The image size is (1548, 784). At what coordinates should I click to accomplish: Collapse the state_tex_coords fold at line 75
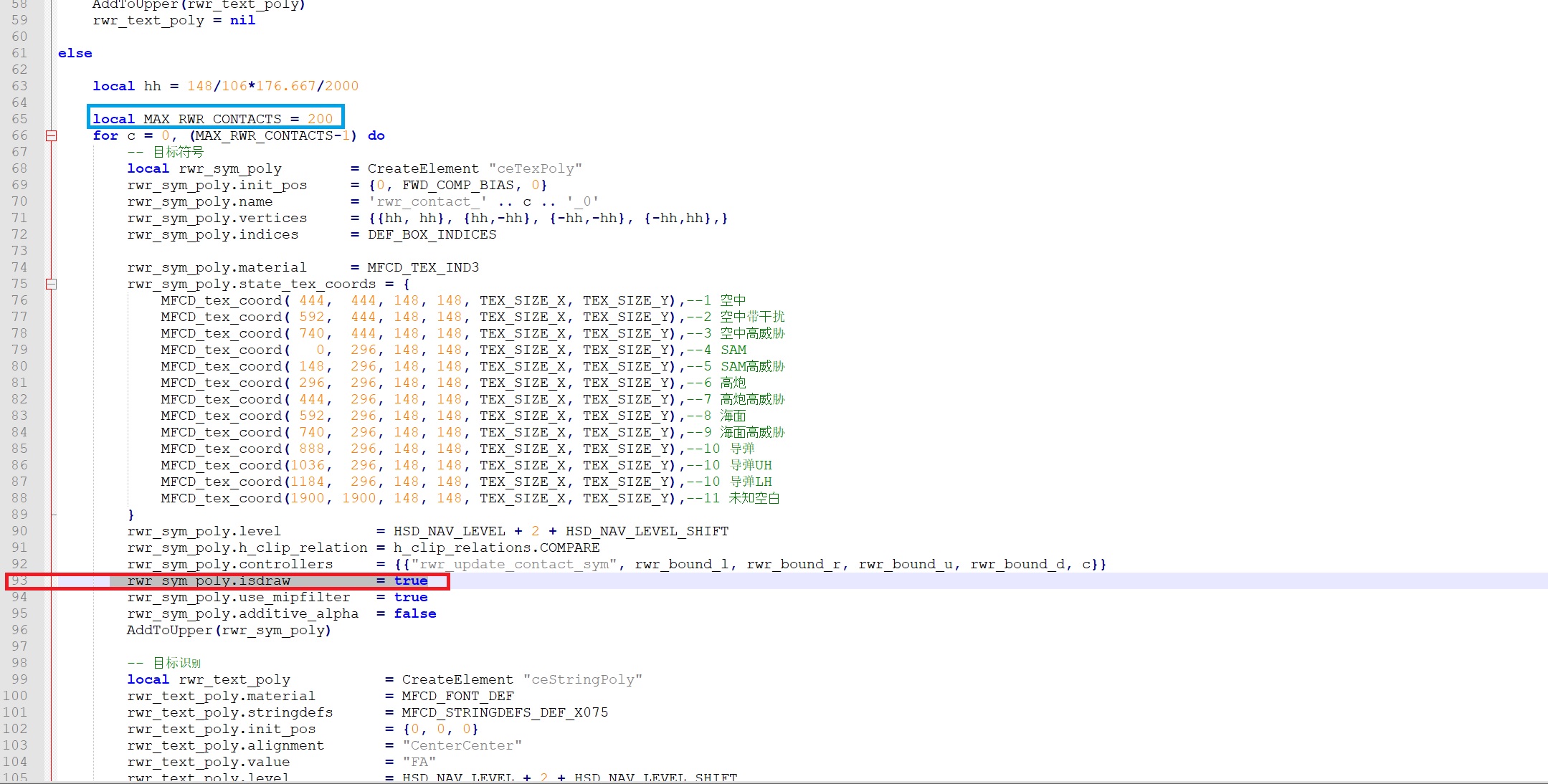click(x=52, y=284)
